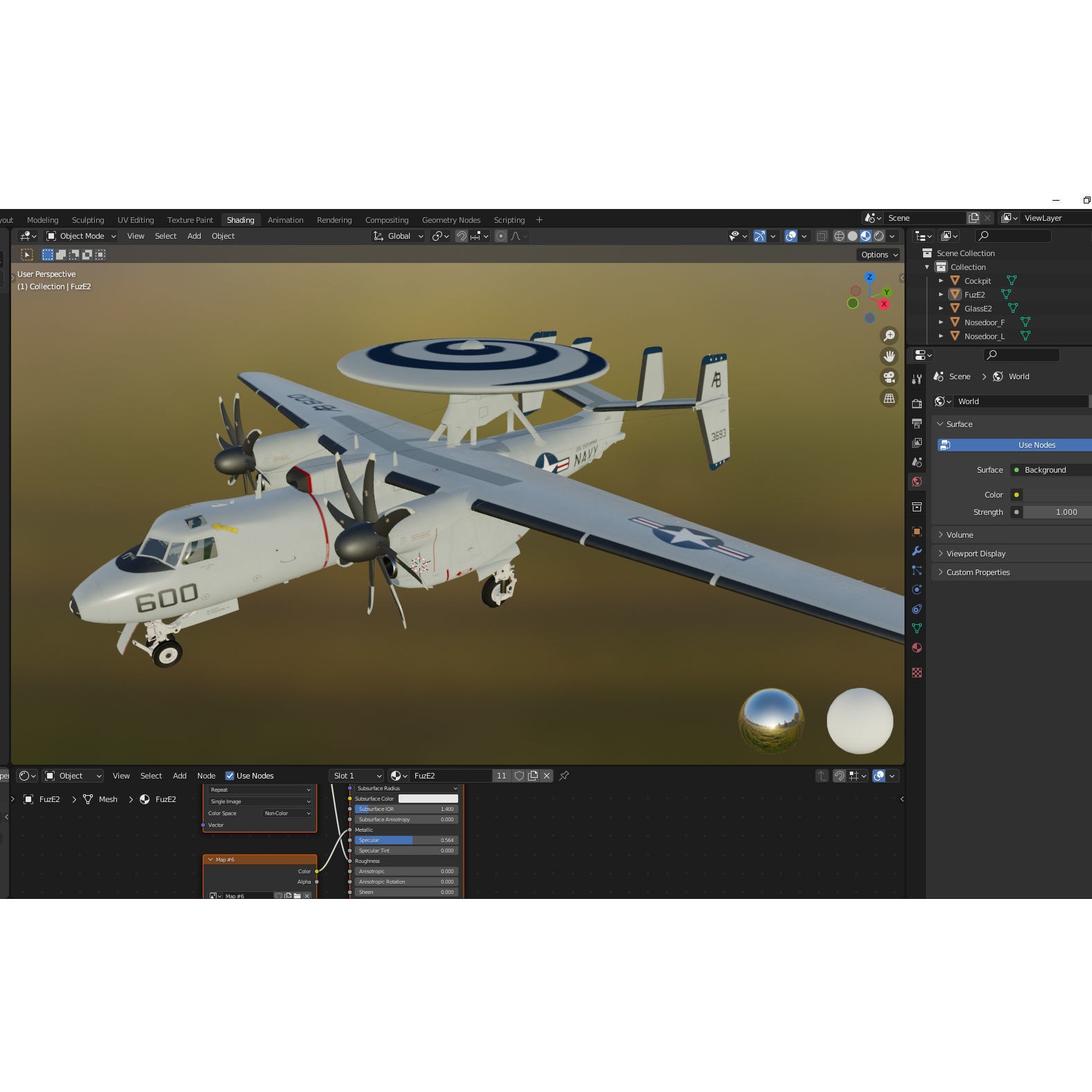This screenshot has height=1092, width=1092.
Task: Switch to wireframe viewport shading
Action: [x=839, y=236]
